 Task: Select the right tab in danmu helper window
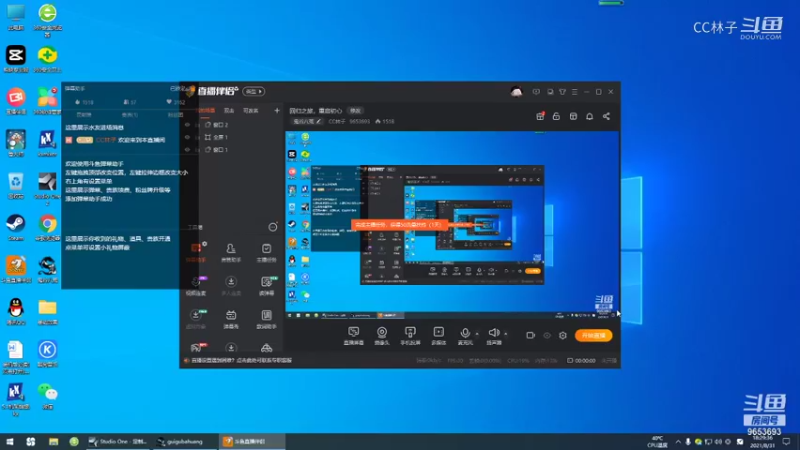[x=175, y=115]
